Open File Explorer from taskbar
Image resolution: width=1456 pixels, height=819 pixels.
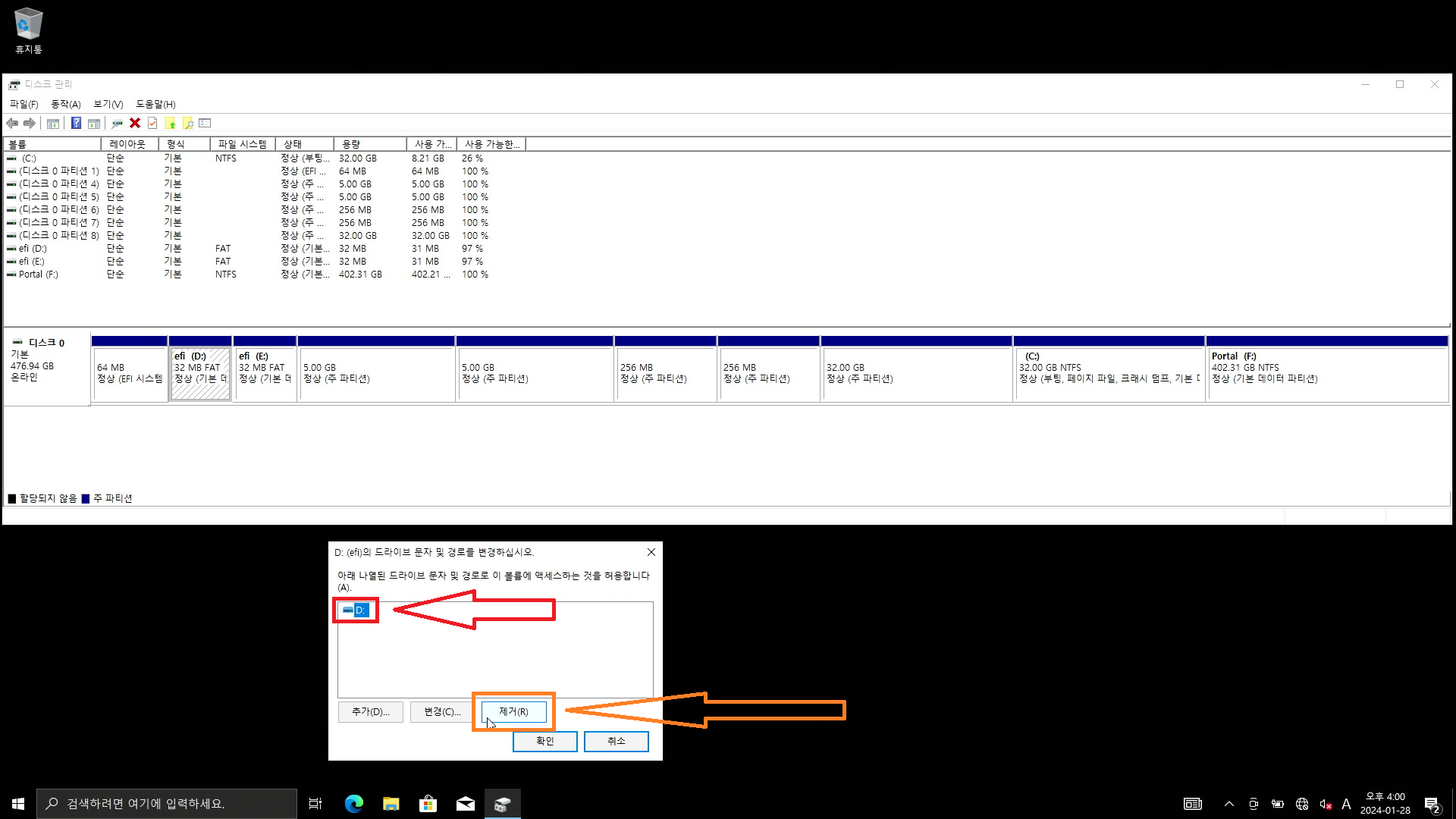click(x=391, y=804)
